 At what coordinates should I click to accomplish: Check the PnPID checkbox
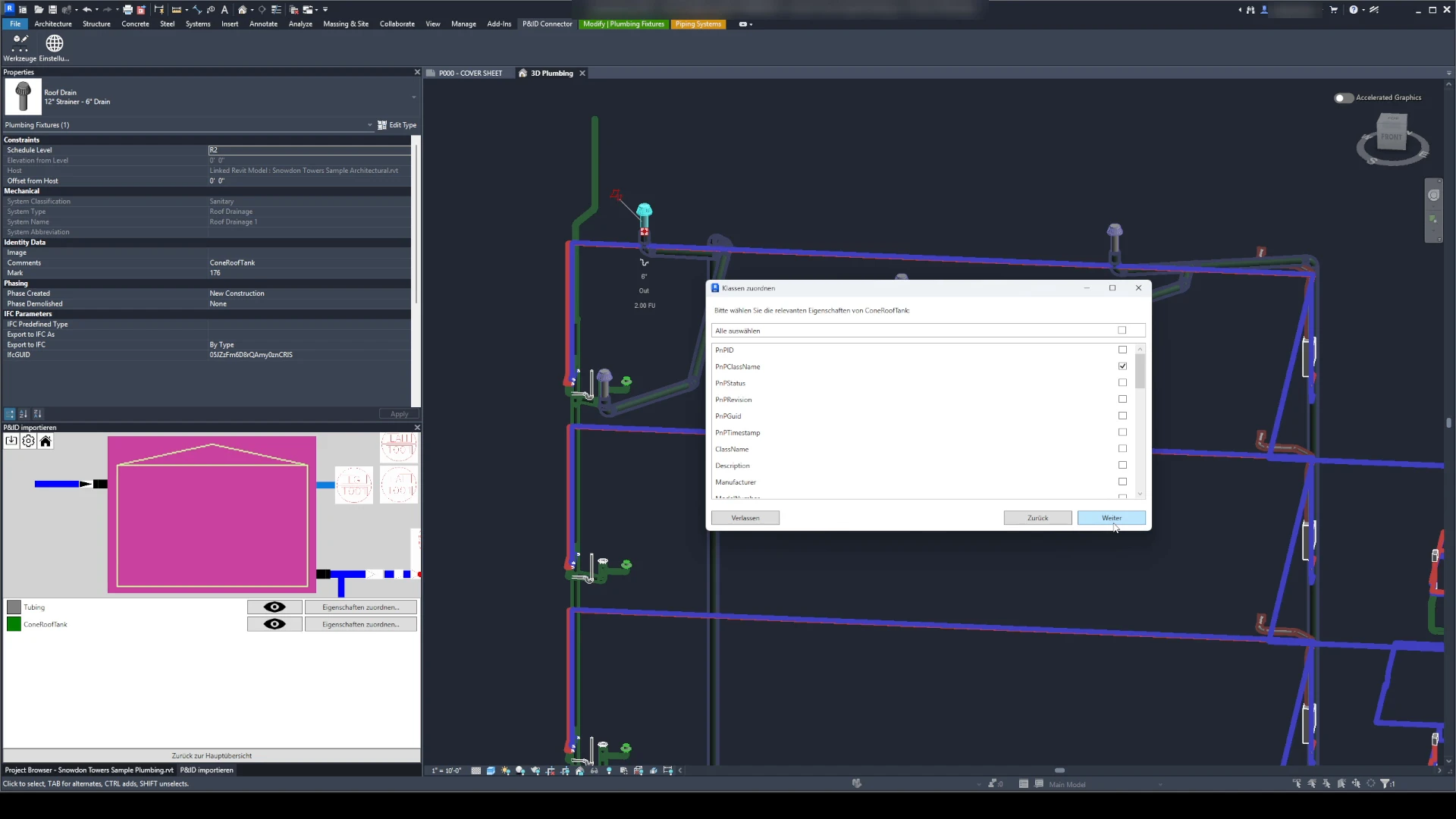click(1122, 350)
